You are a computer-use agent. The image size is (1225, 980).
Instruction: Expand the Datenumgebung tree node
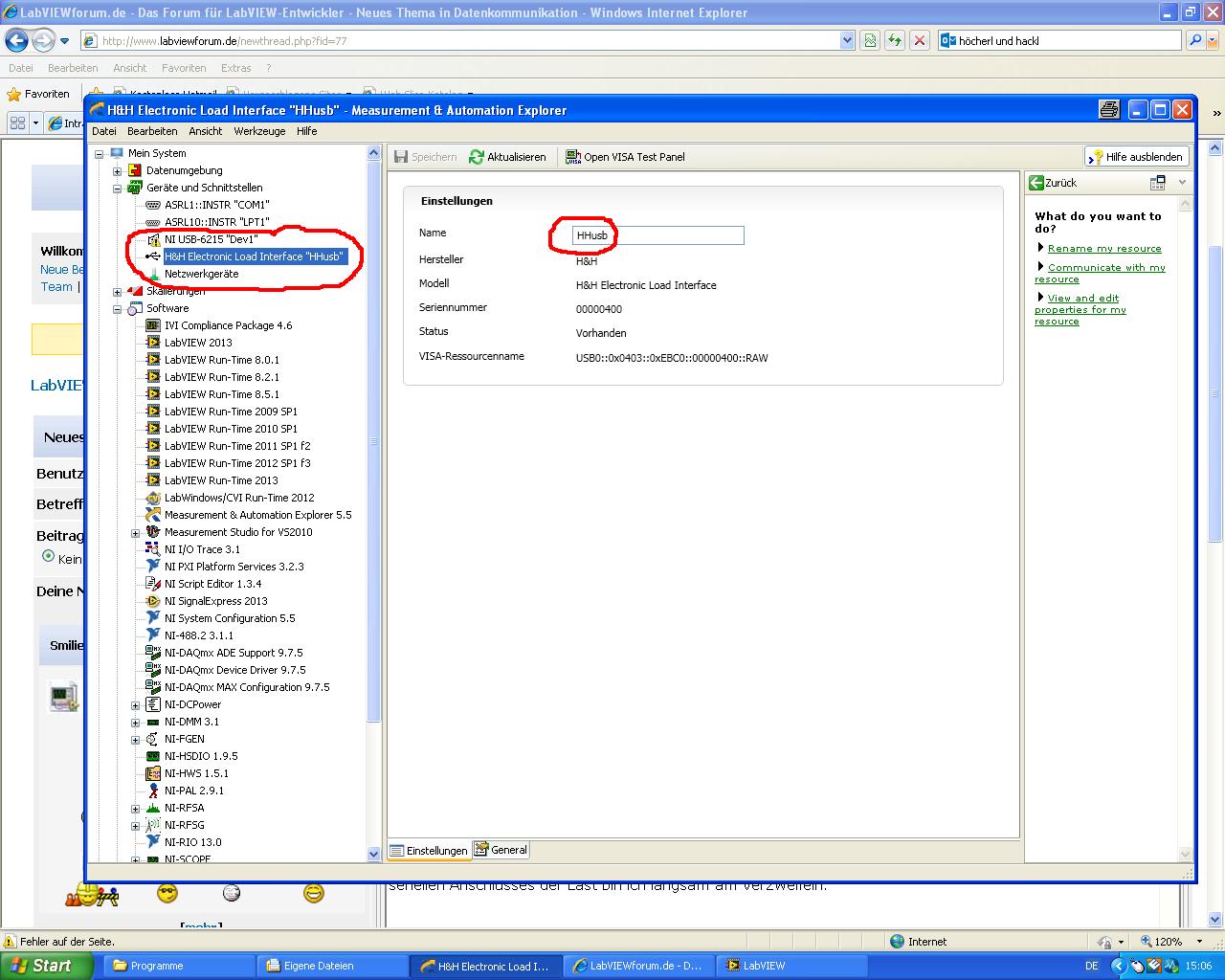pos(118,170)
